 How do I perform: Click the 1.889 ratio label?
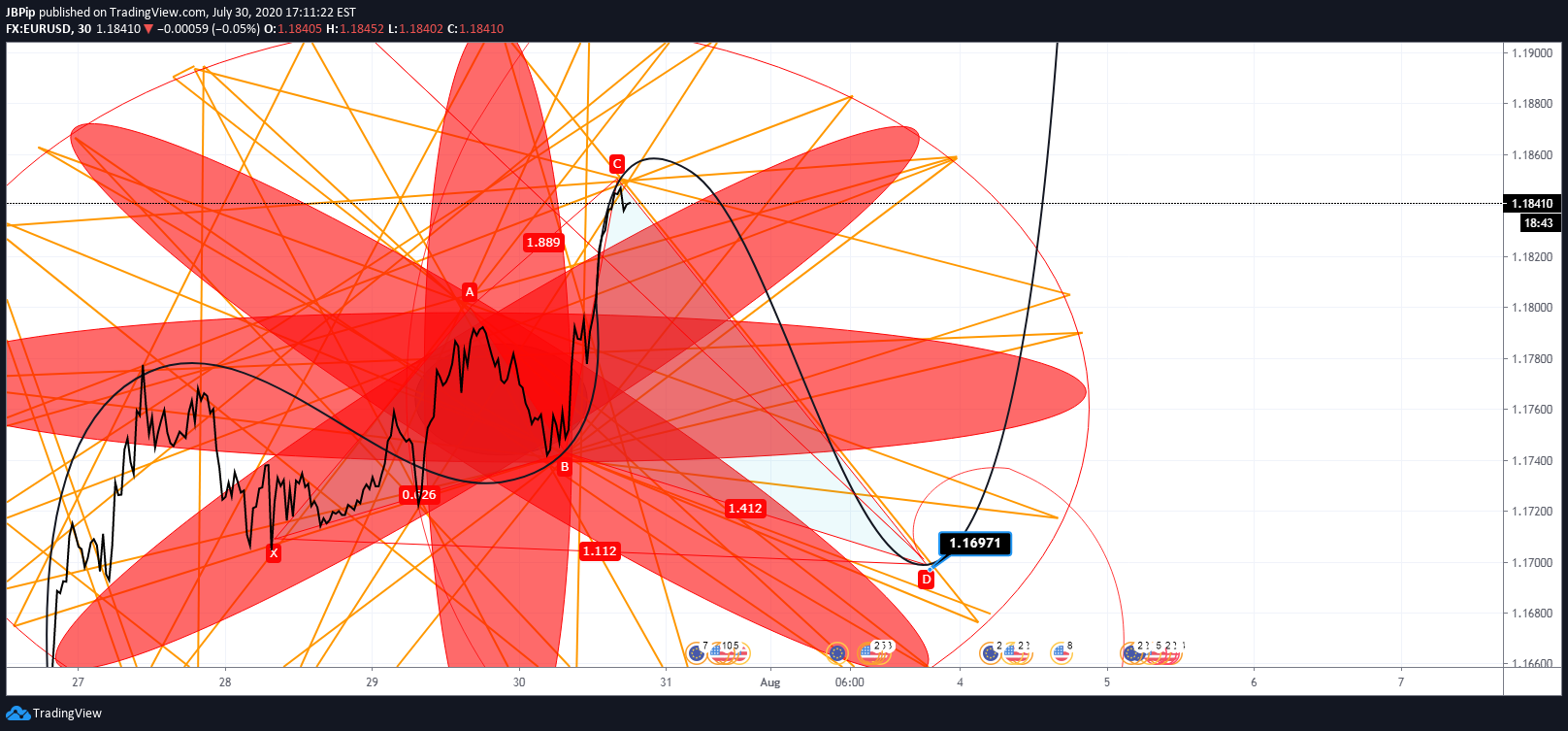[543, 243]
